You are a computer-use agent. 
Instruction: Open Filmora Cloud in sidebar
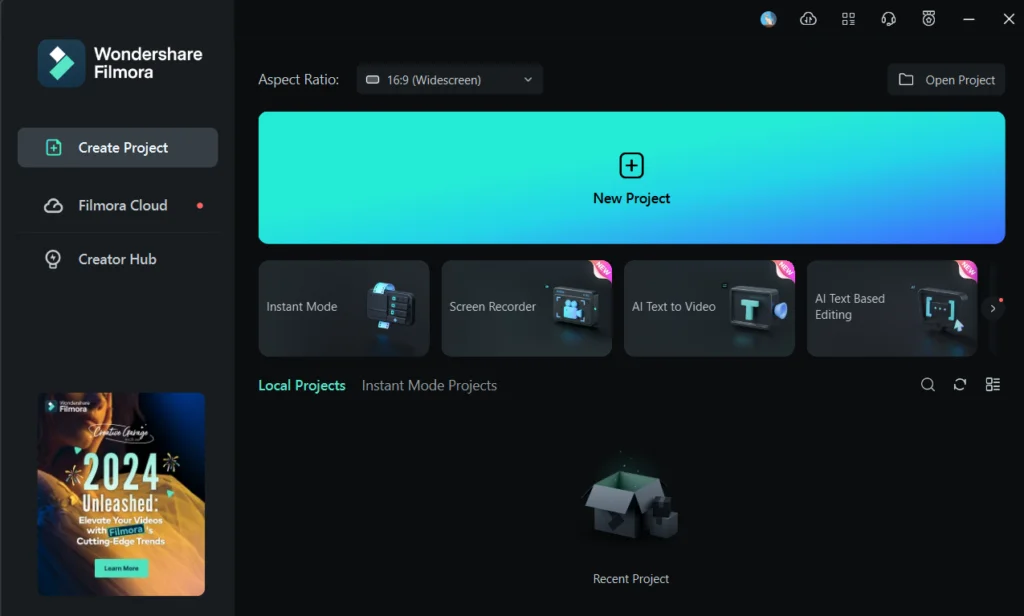[118, 205]
